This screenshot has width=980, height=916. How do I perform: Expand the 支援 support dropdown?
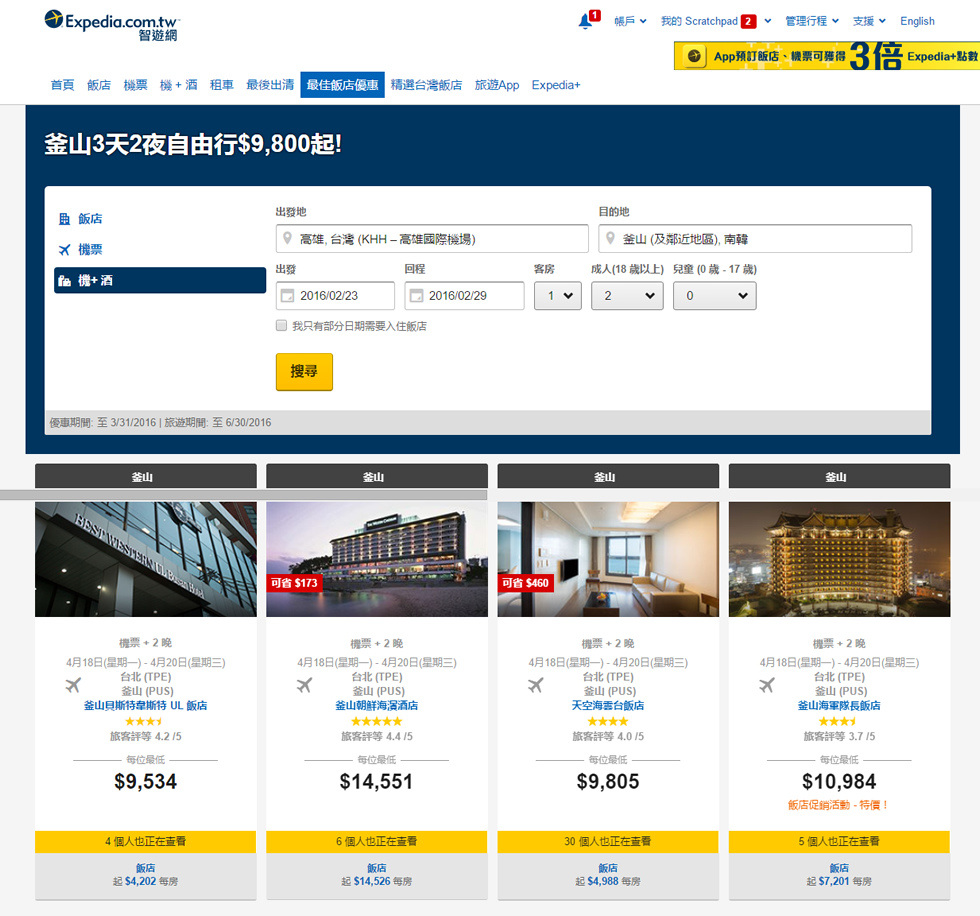[x=869, y=21]
